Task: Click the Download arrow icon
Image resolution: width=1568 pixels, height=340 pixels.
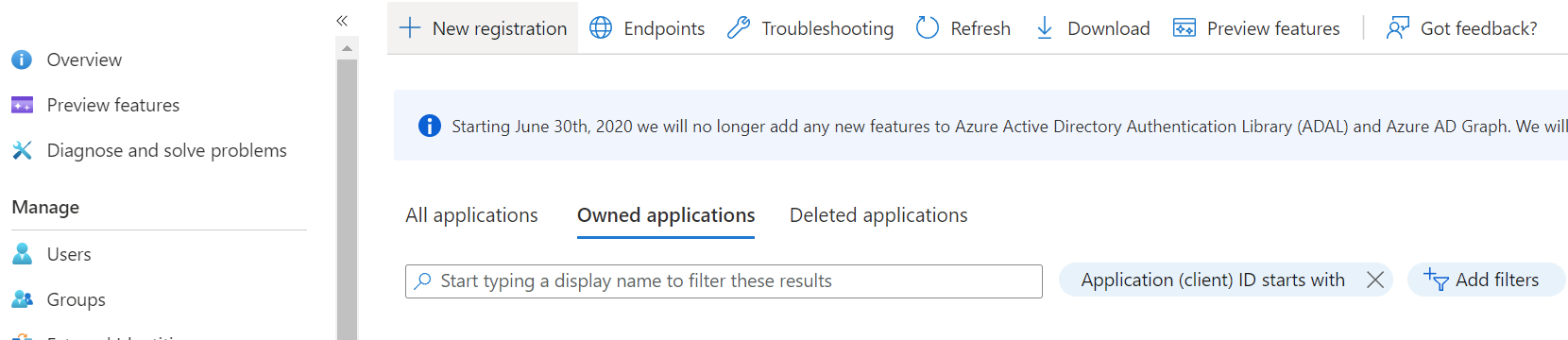Action: pyautogui.click(x=1045, y=28)
